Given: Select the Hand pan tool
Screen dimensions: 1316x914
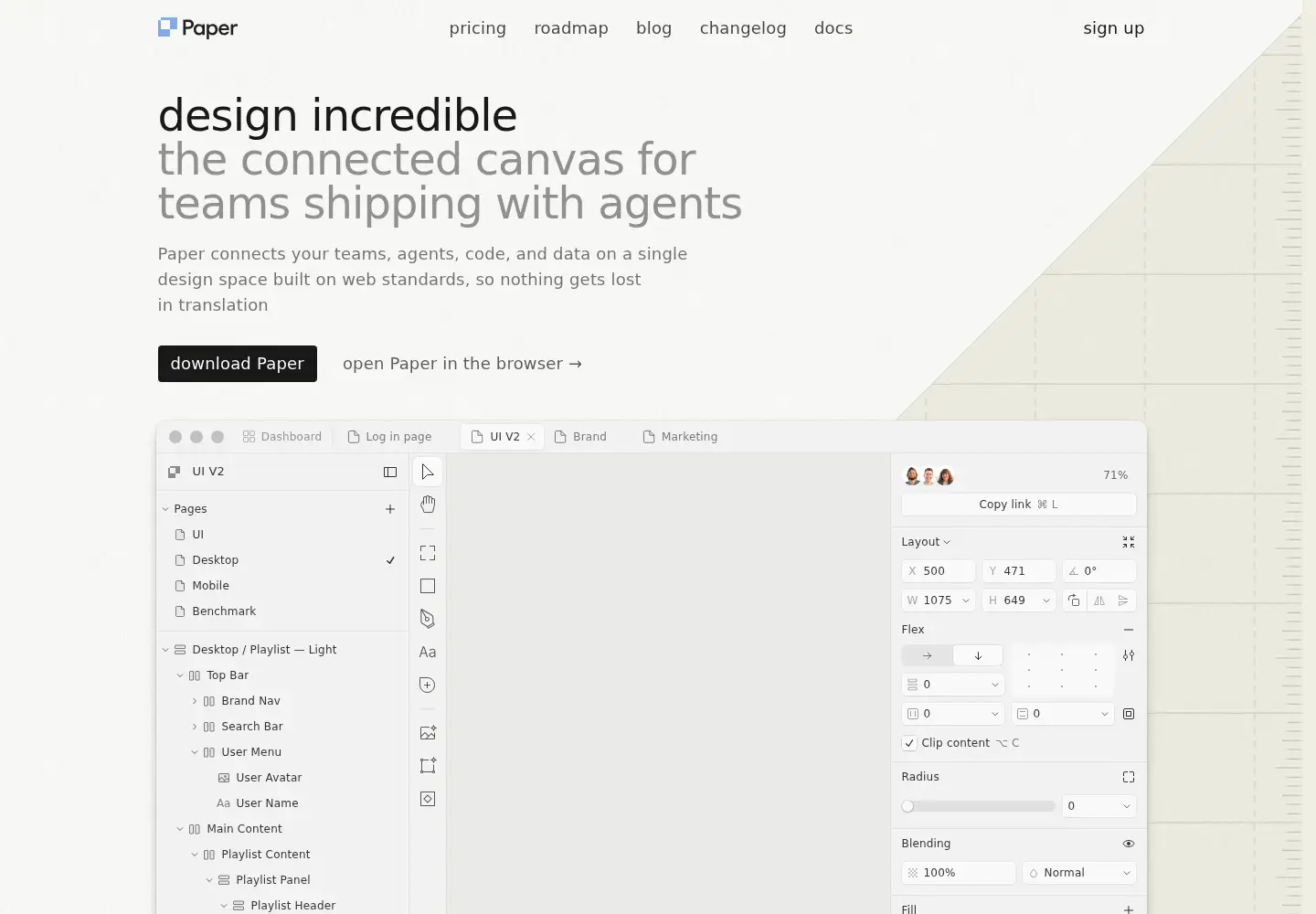Looking at the screenshot, I should coord(428,505).
